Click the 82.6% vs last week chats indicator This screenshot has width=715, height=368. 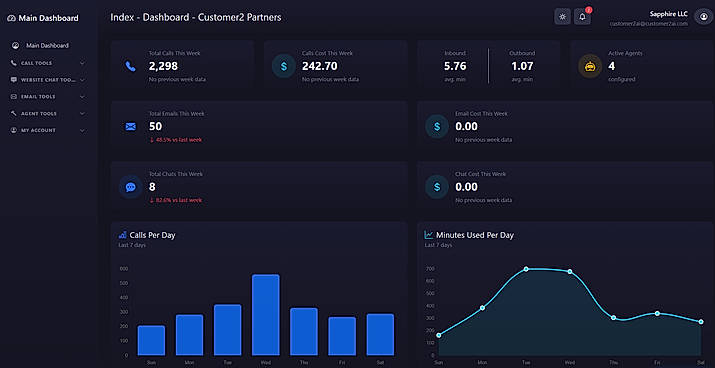(x=176, y=200)
